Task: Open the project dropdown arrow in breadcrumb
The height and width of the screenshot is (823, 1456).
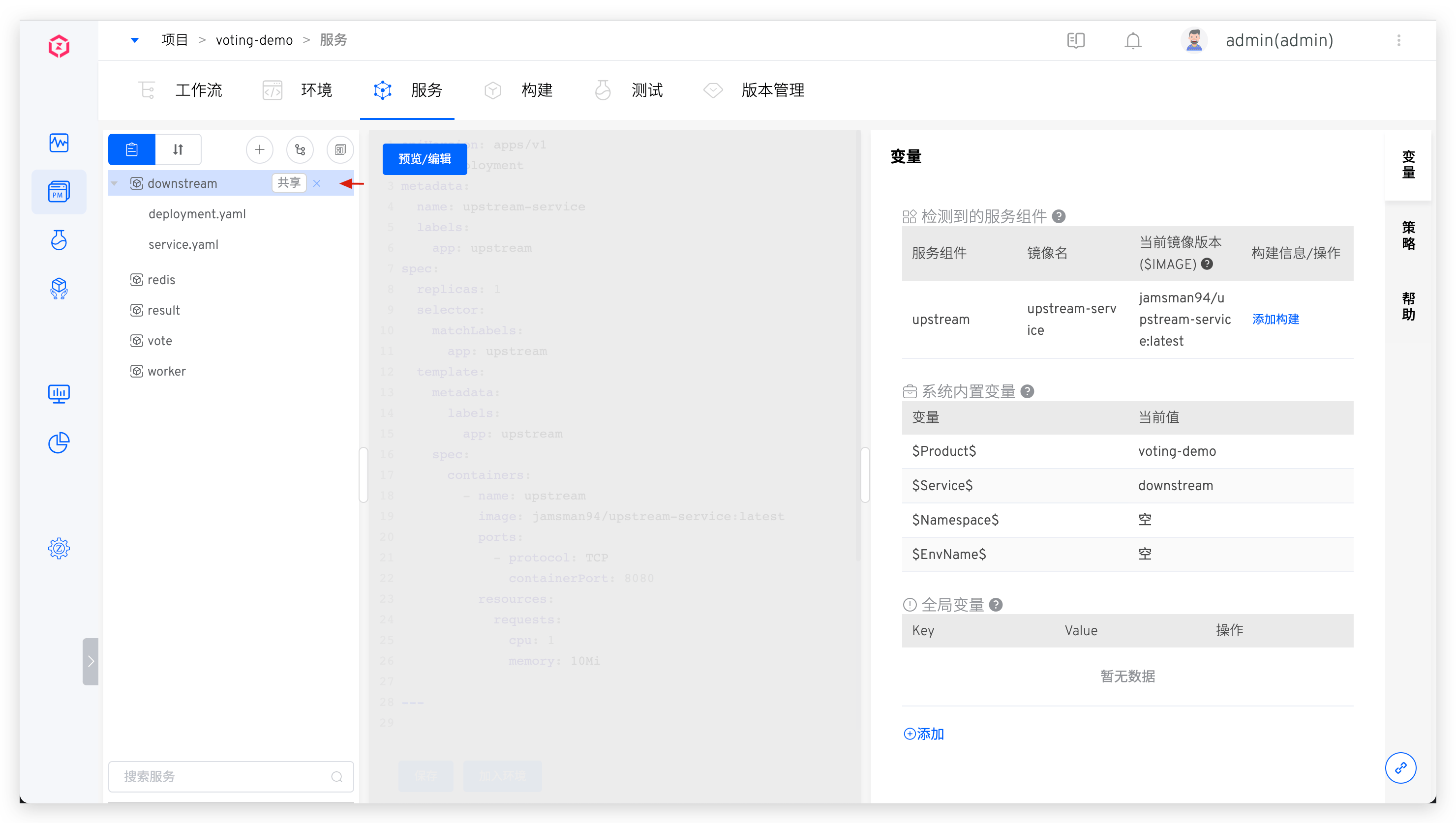Action: point(135,40)
